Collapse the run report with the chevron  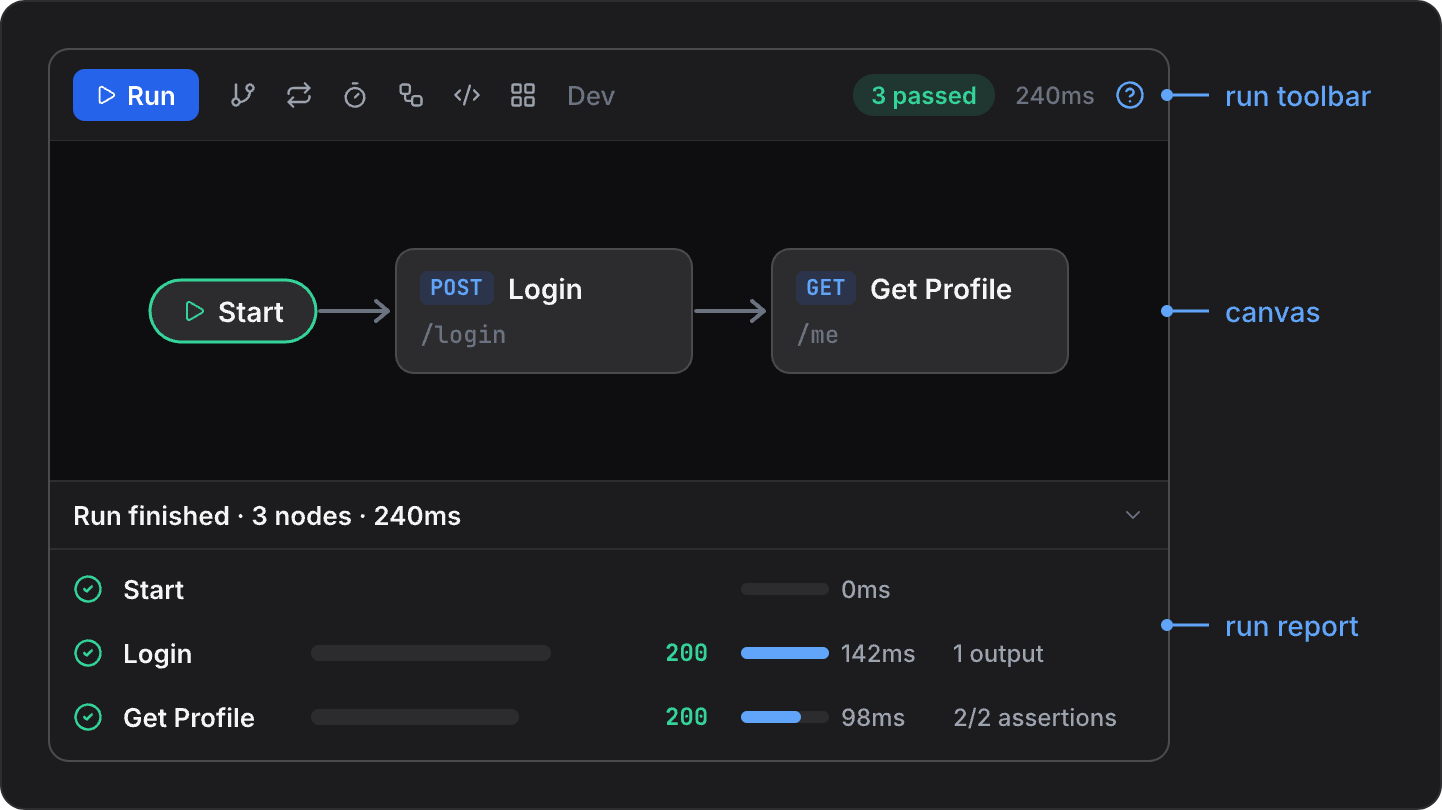pos(1133,515)
